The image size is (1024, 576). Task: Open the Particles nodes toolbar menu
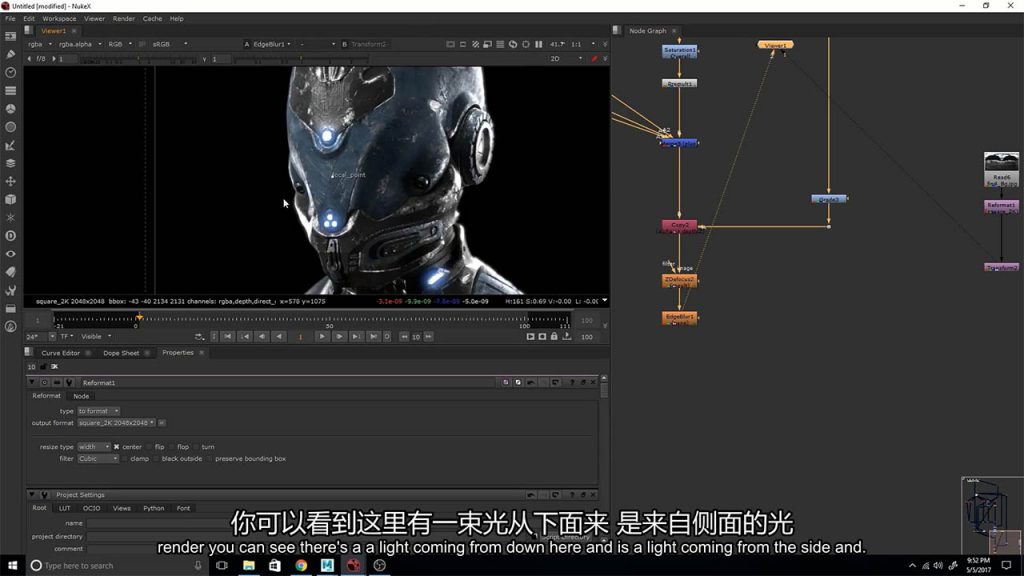[10, 217]
